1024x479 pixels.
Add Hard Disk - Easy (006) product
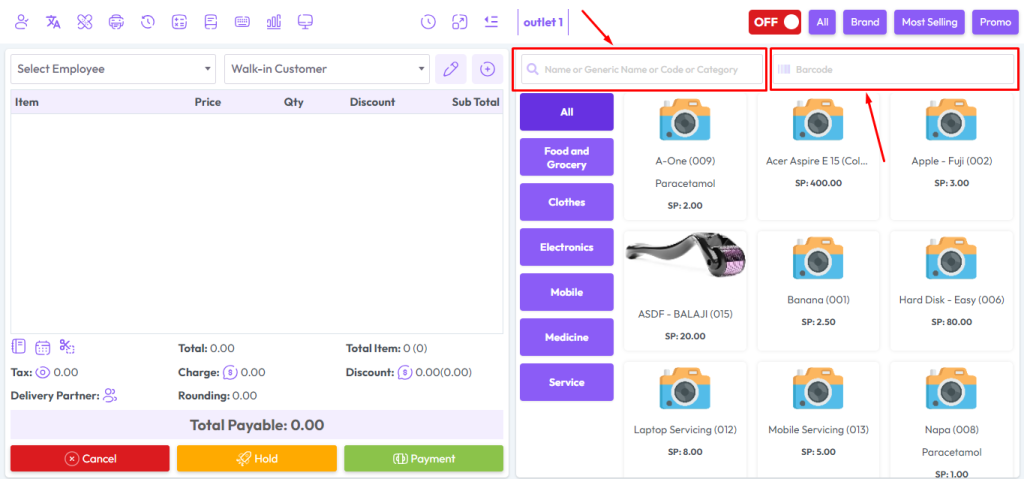point(952,291)
